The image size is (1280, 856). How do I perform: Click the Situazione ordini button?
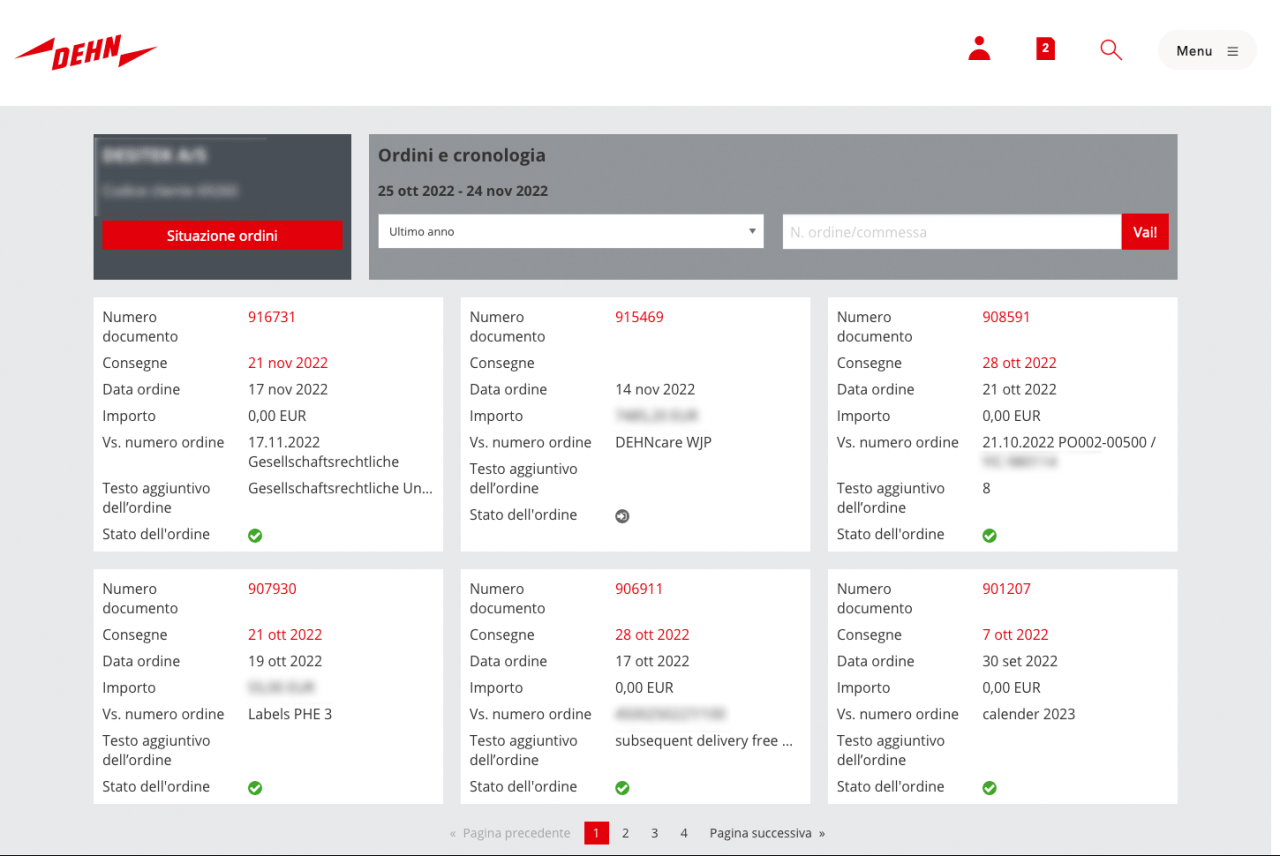pos(222,236)
